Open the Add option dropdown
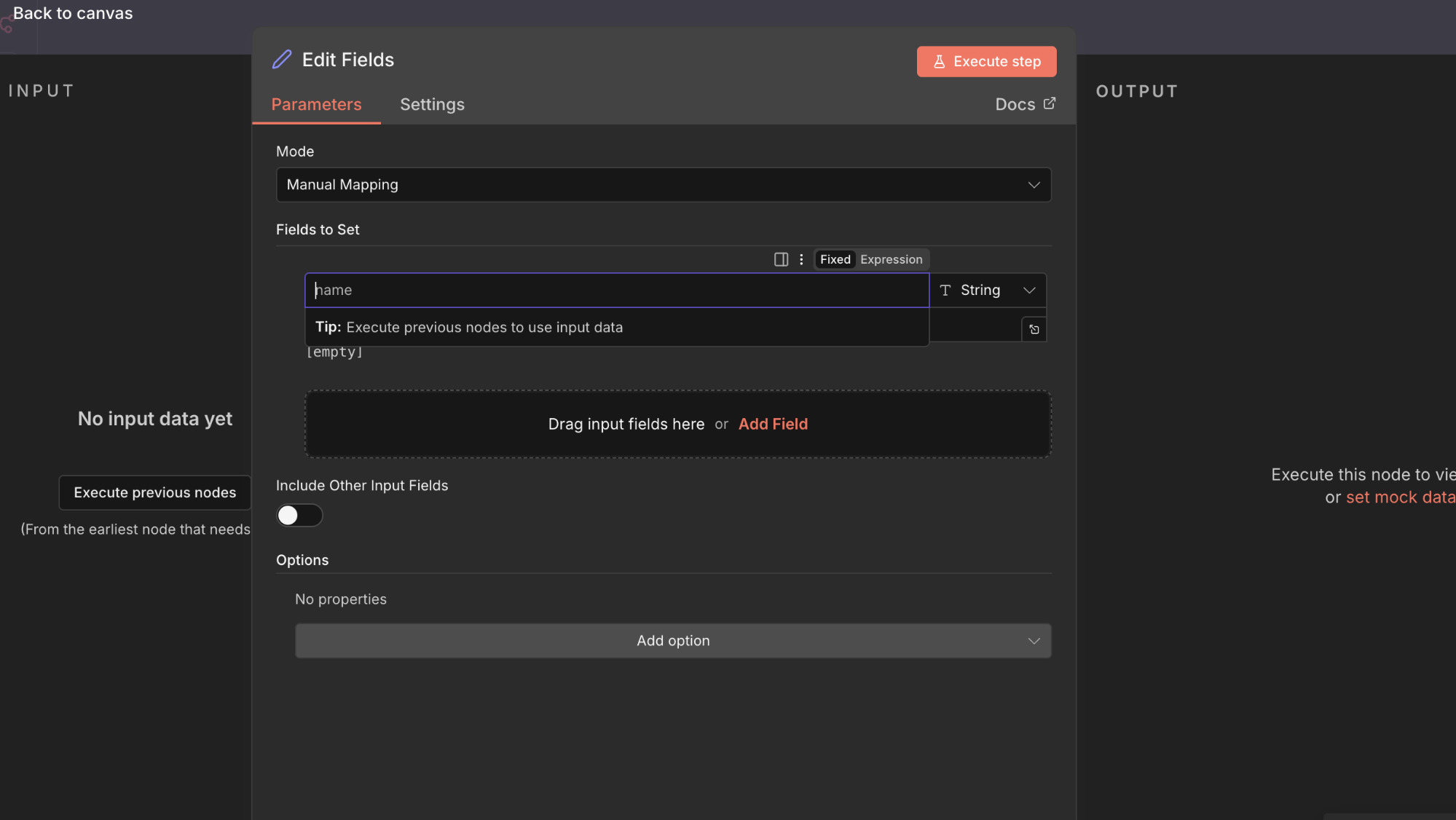Image resolution: width=1456 pixels, height=820 pixels. point(672,641)
